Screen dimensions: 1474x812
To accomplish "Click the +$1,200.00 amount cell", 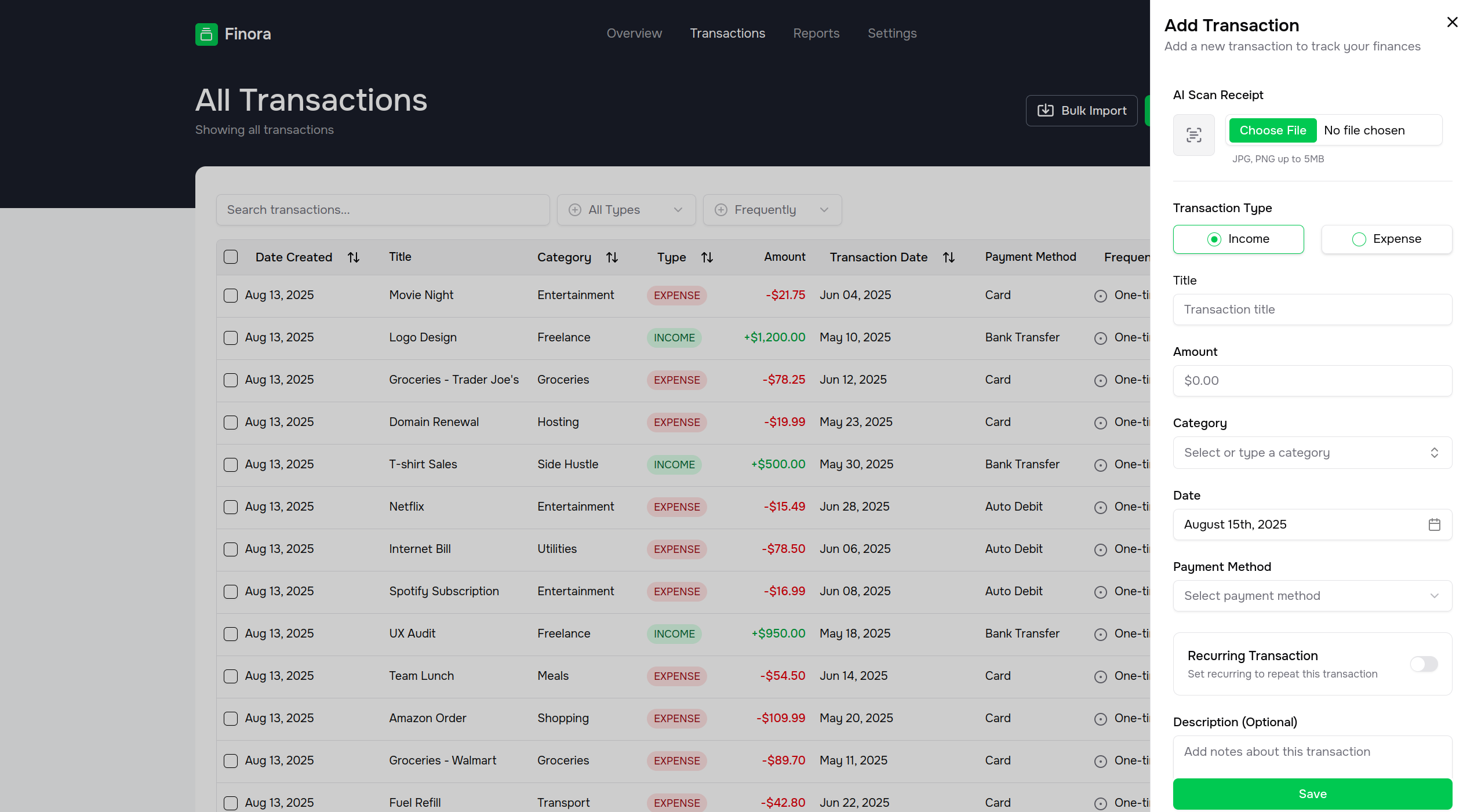I will 774,337.
